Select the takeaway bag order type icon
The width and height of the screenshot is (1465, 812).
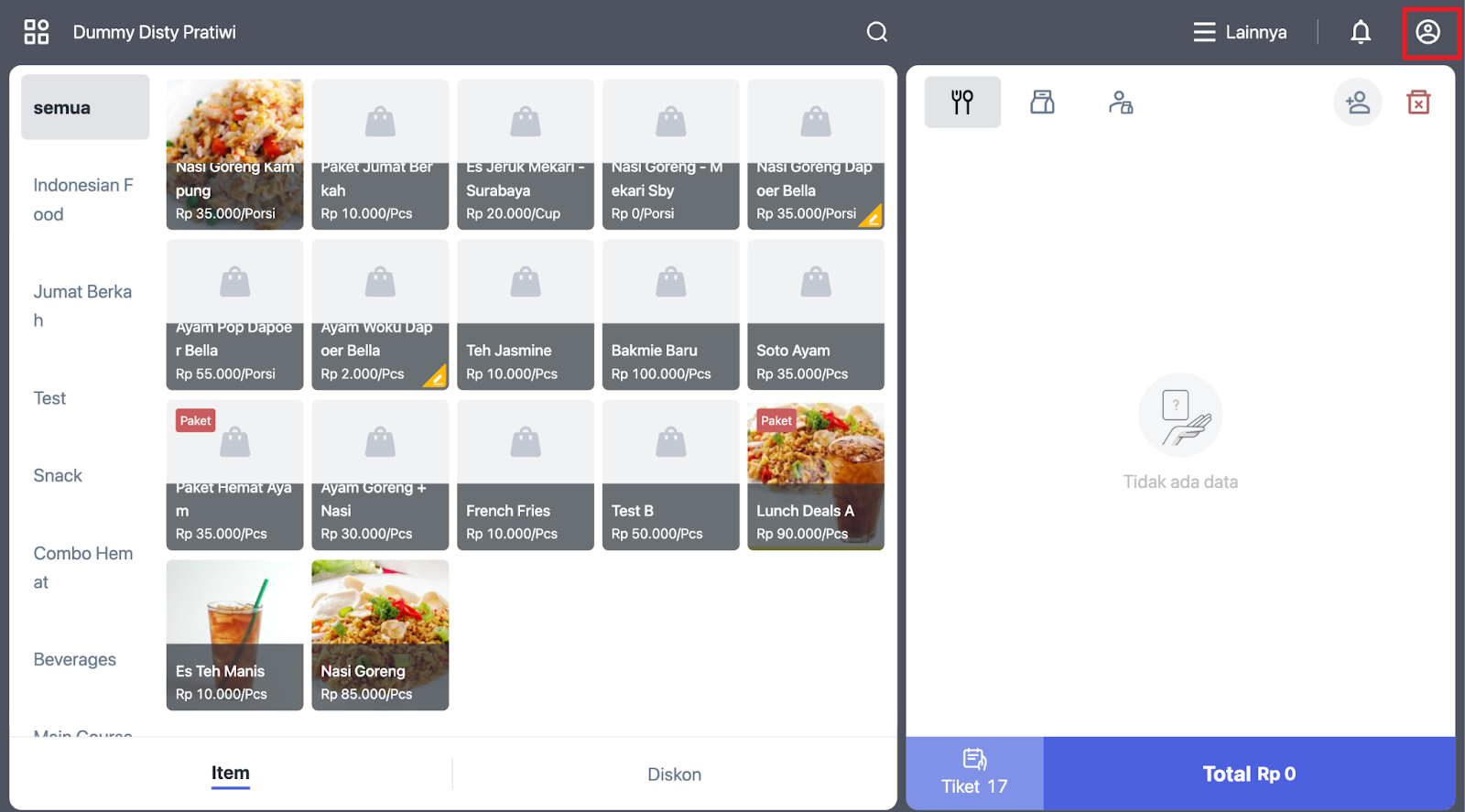coord(1042,102)
